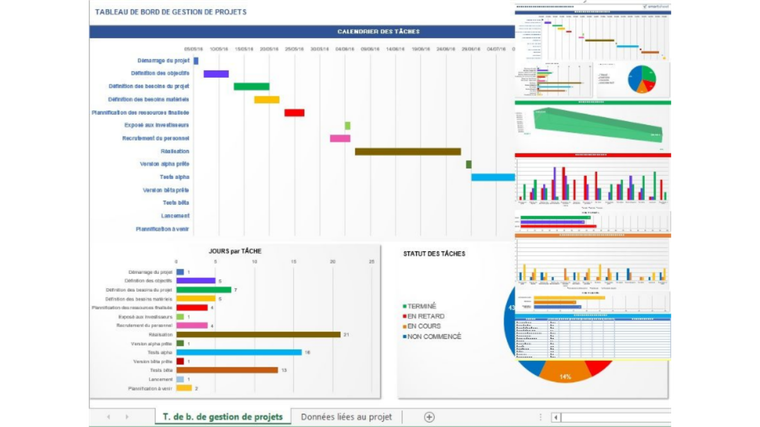Click the sheet tab splitter dots
This screenshot has height=427, width=760.
540,417
